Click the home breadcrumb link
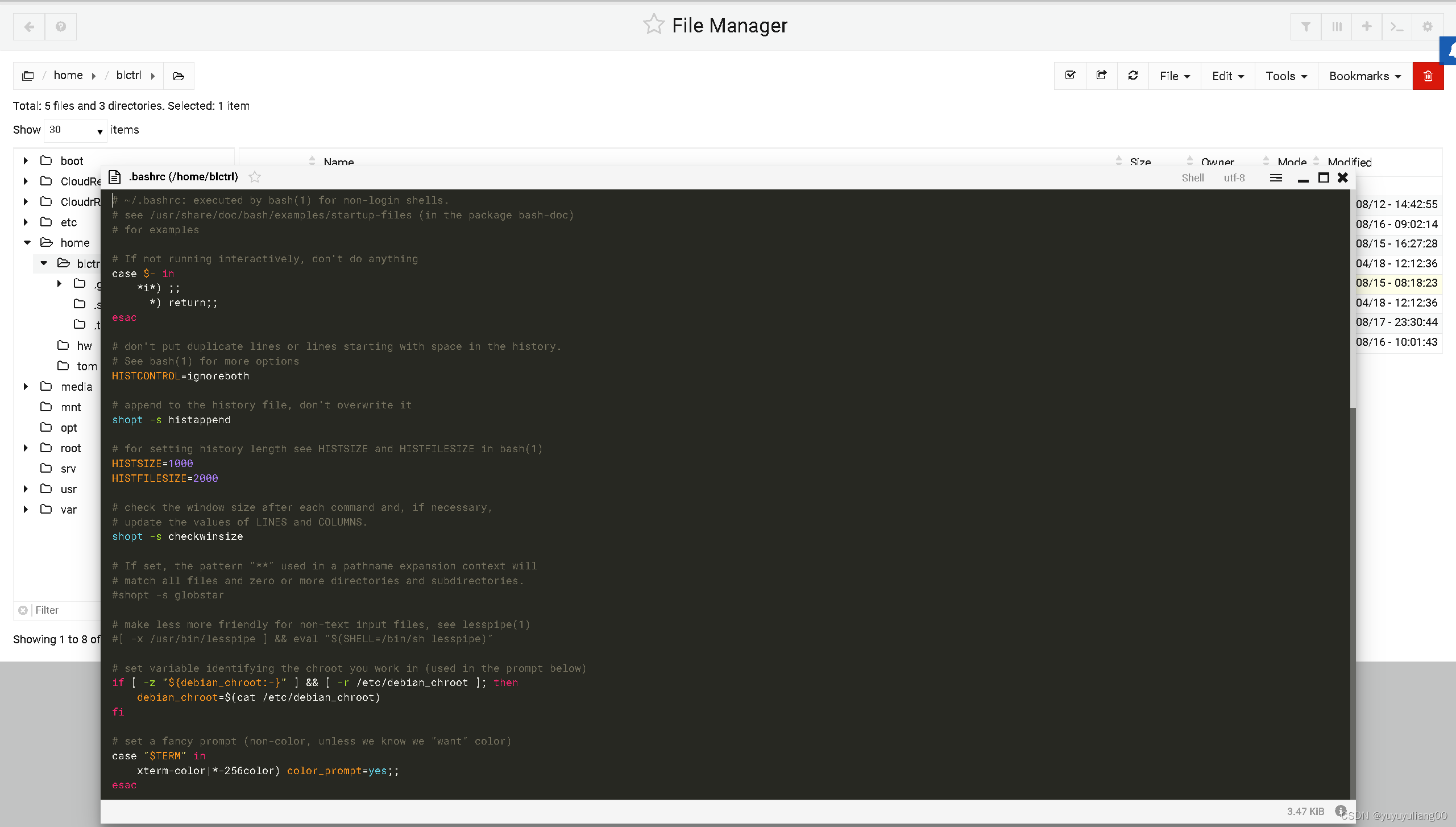The width and height of the screenshot is (1456, 827). (x=68, y=76)
